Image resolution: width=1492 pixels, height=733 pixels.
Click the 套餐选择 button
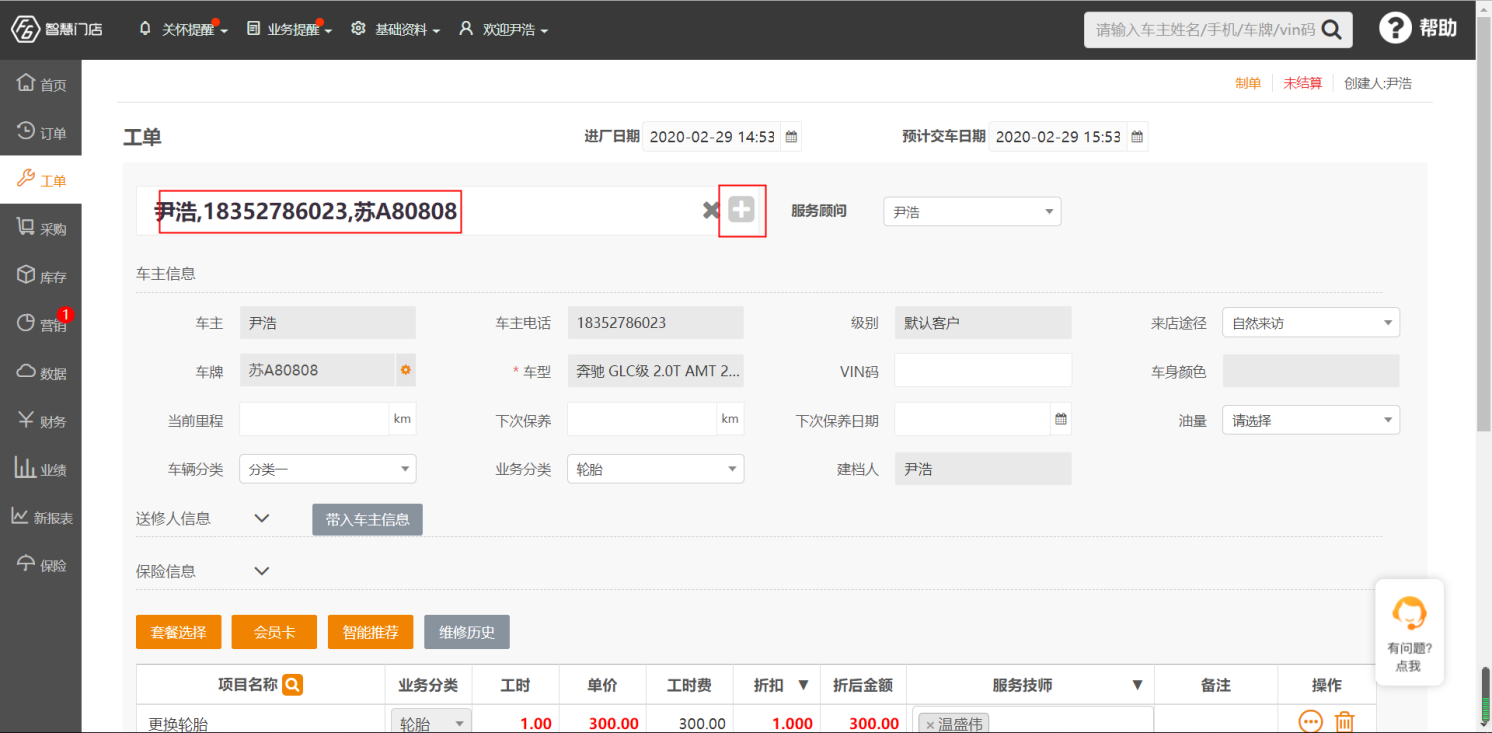179,632
